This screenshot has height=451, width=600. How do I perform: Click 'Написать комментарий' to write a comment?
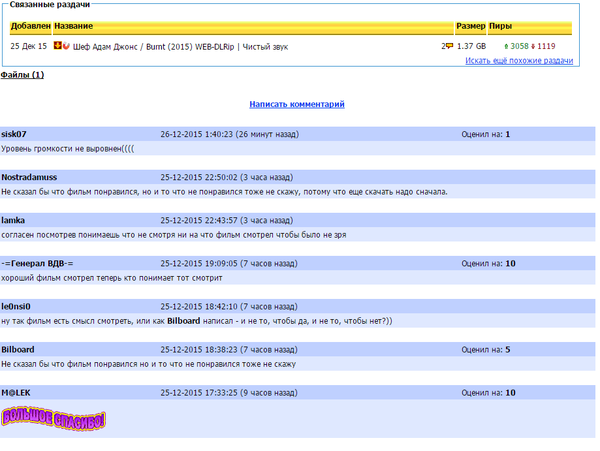coord(297,104)
